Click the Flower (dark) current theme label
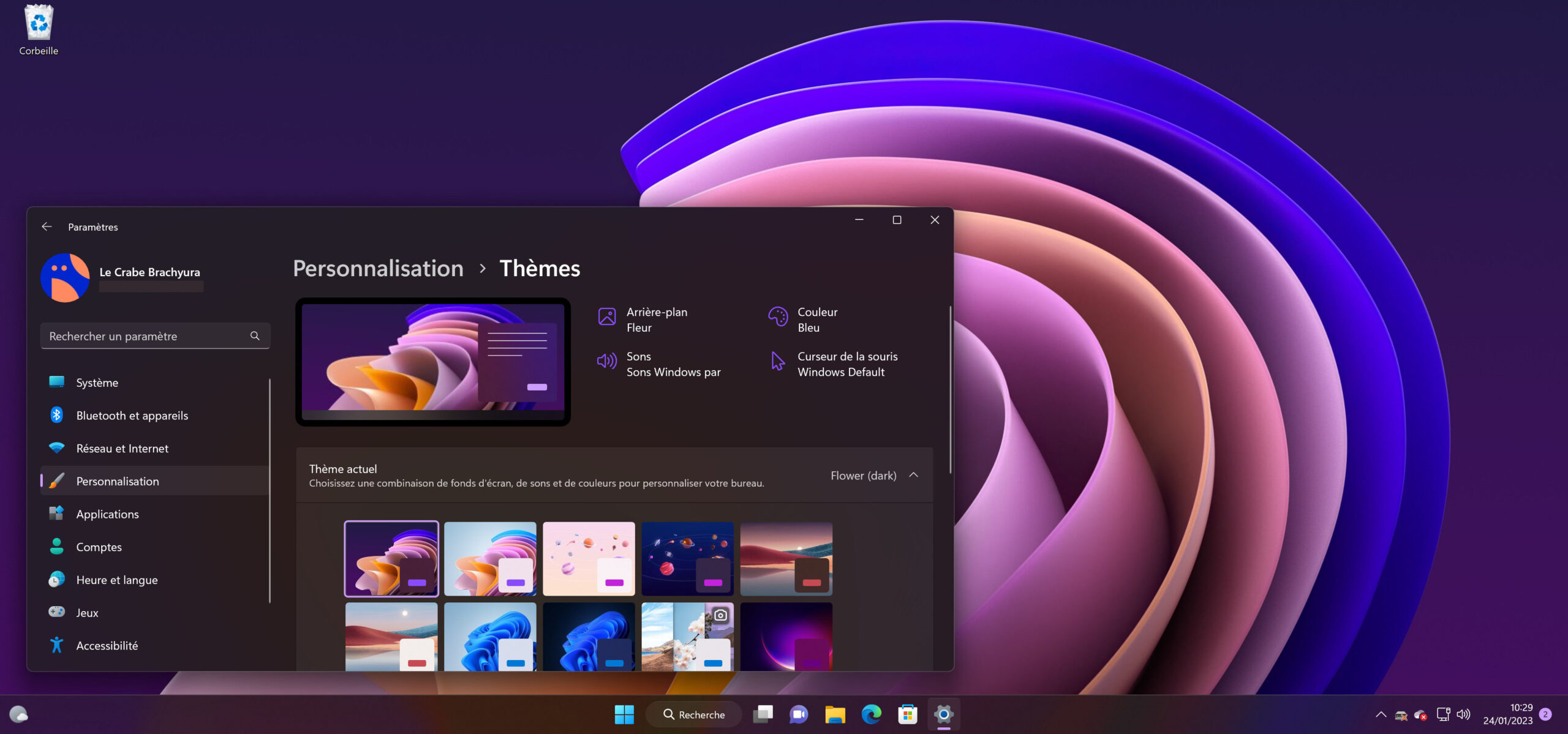This screenshot has width=1568, height=734. [x=864, y=476]
